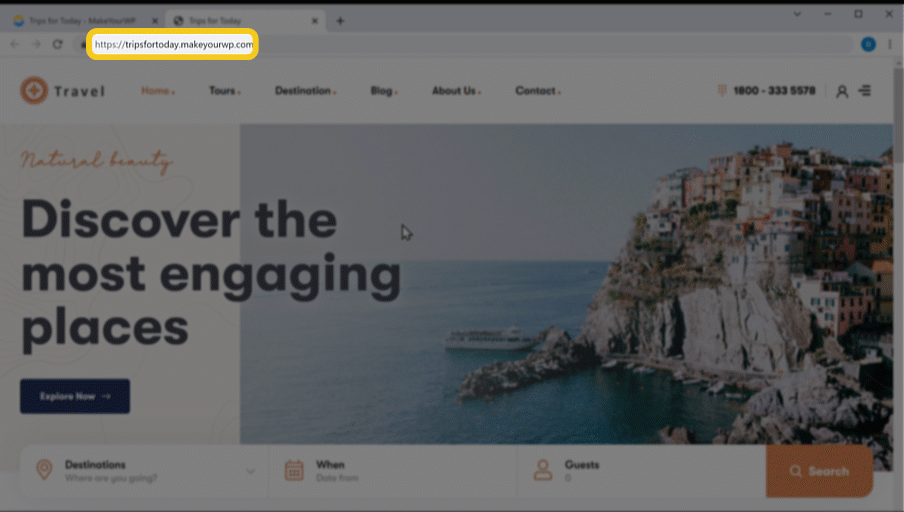Open Chrome's three-dot menu

(889, 45)
